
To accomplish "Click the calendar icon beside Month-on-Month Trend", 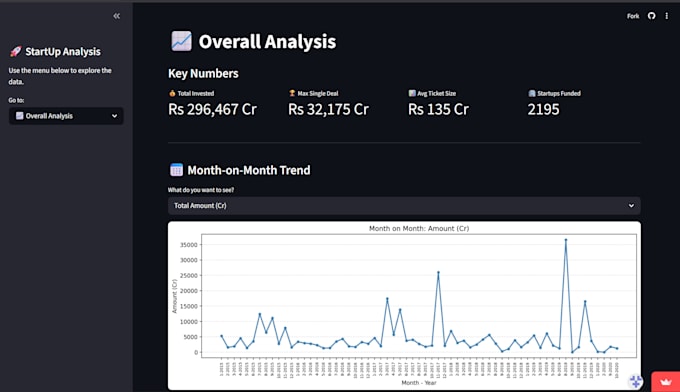I will pyautogui.click(x=176, y=170).
